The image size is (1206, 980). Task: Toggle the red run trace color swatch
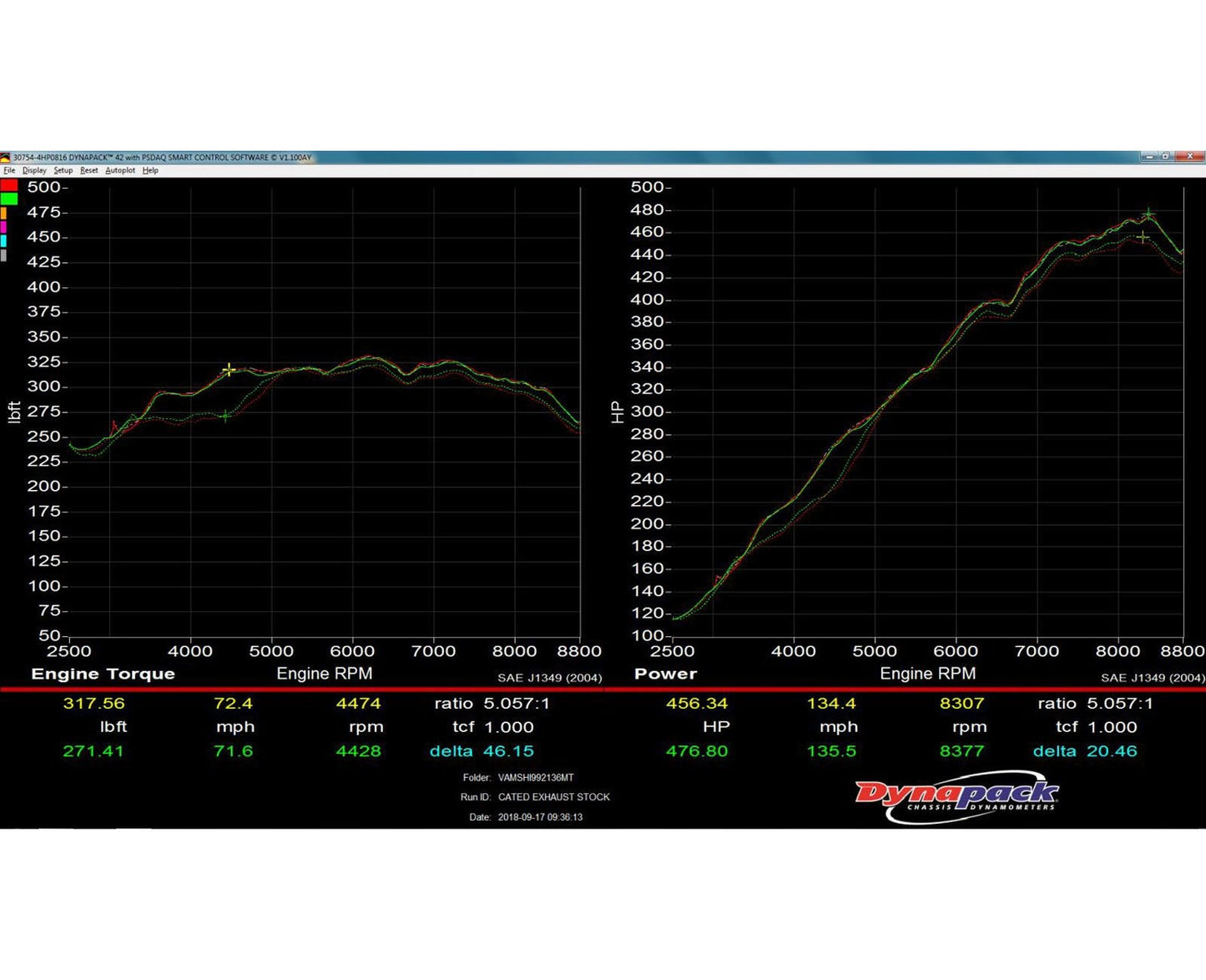[9, 186]
